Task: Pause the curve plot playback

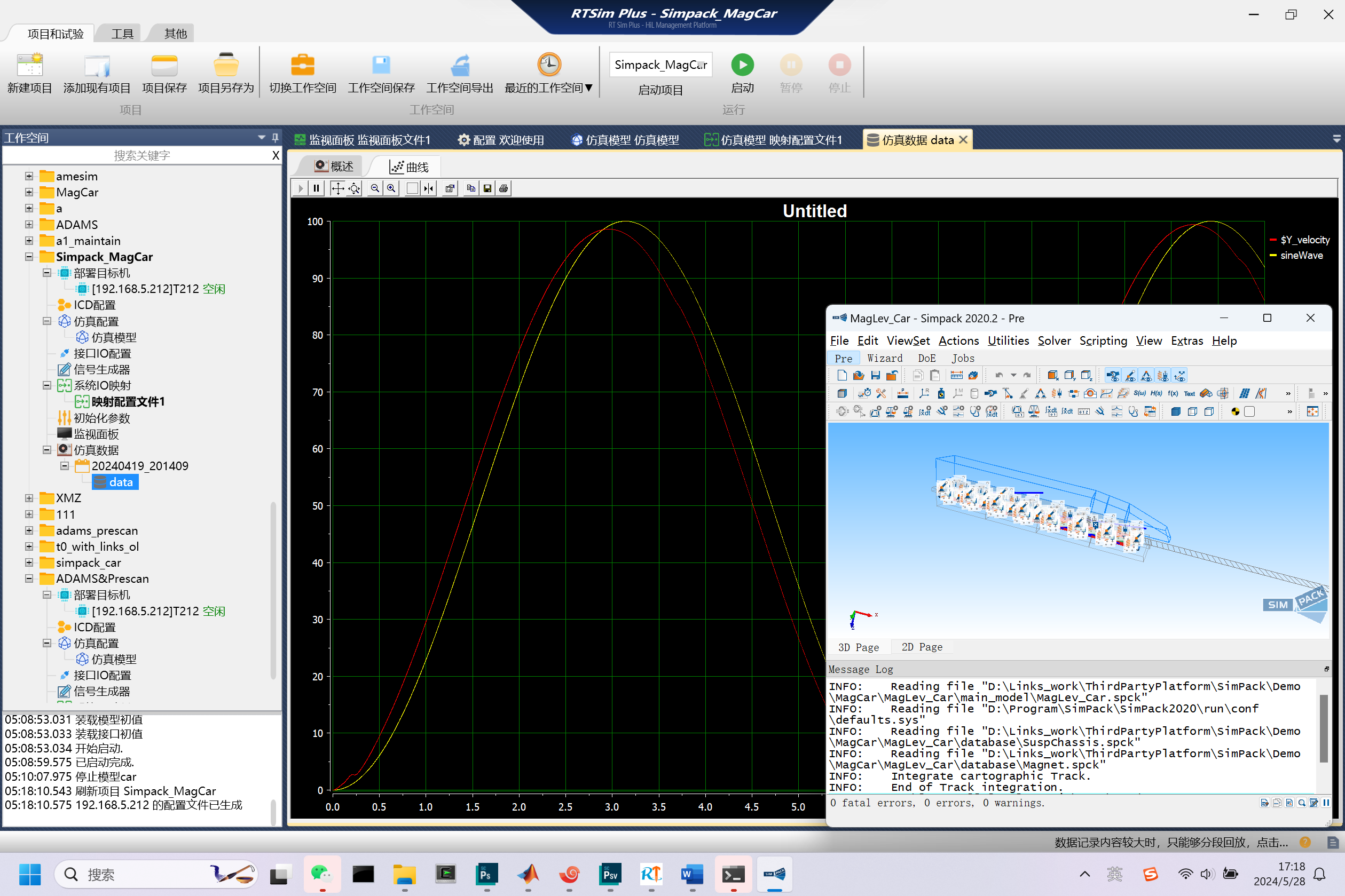Action: coord(316,188)
